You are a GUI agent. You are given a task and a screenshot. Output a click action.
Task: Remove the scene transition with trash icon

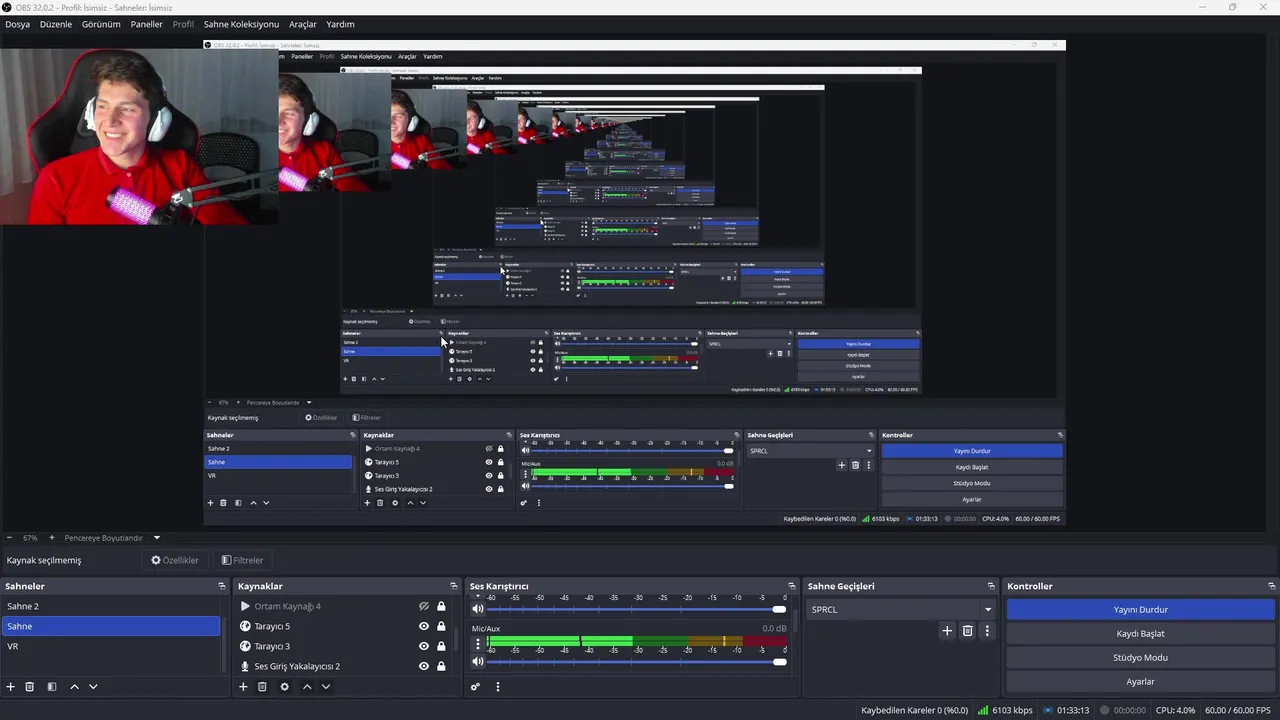pyautogui.click(x=967, y=631)
